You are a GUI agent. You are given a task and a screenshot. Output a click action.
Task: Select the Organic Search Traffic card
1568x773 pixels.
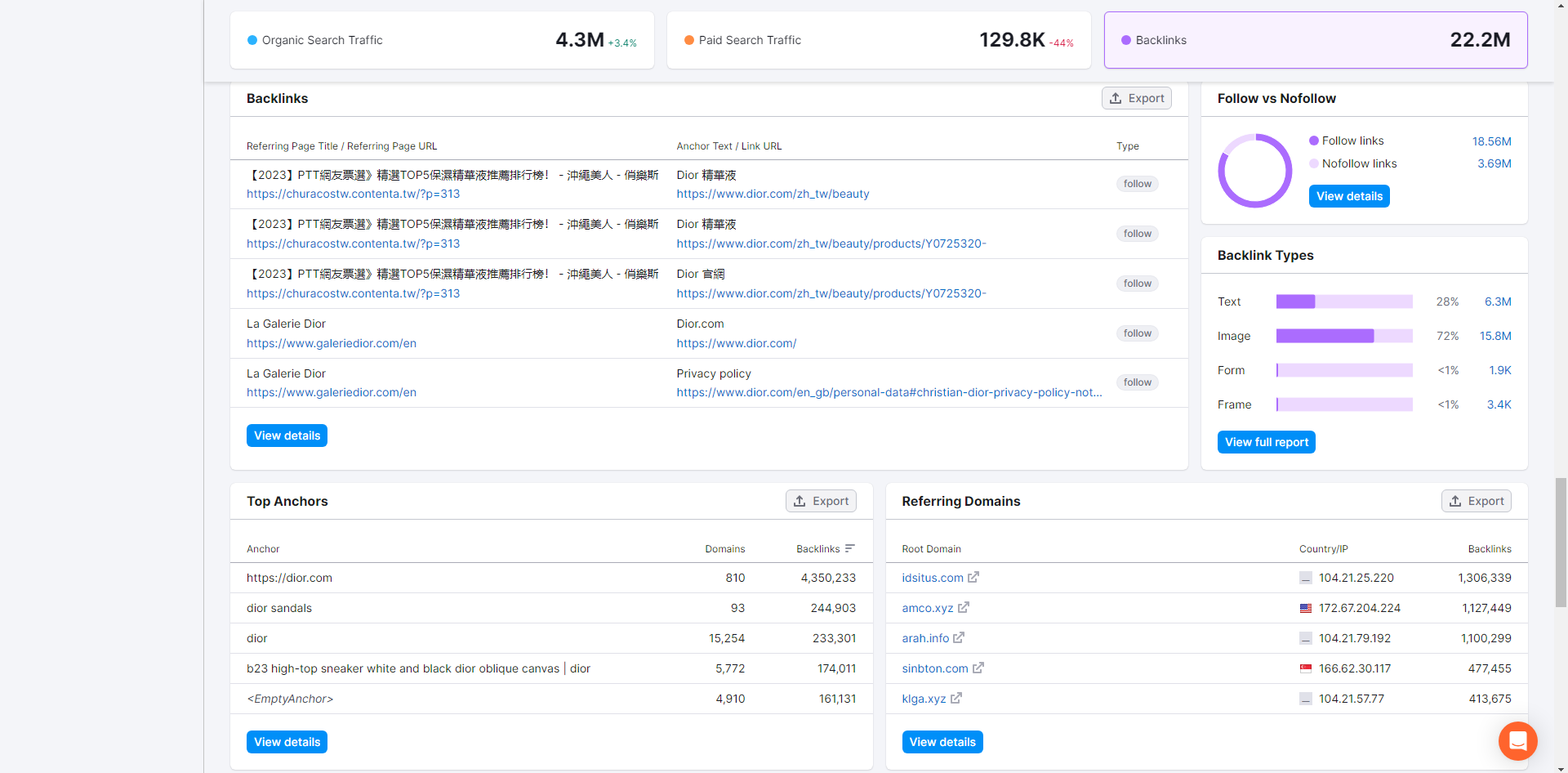coord(442,40)
